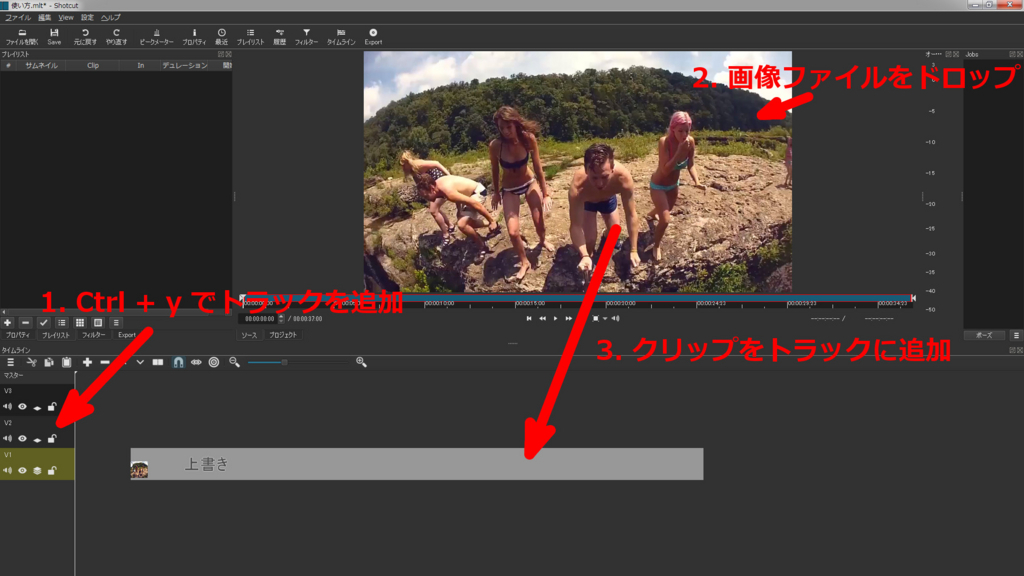
Task: Open the player zoom dropdown arrow
Action: (605, 319)
